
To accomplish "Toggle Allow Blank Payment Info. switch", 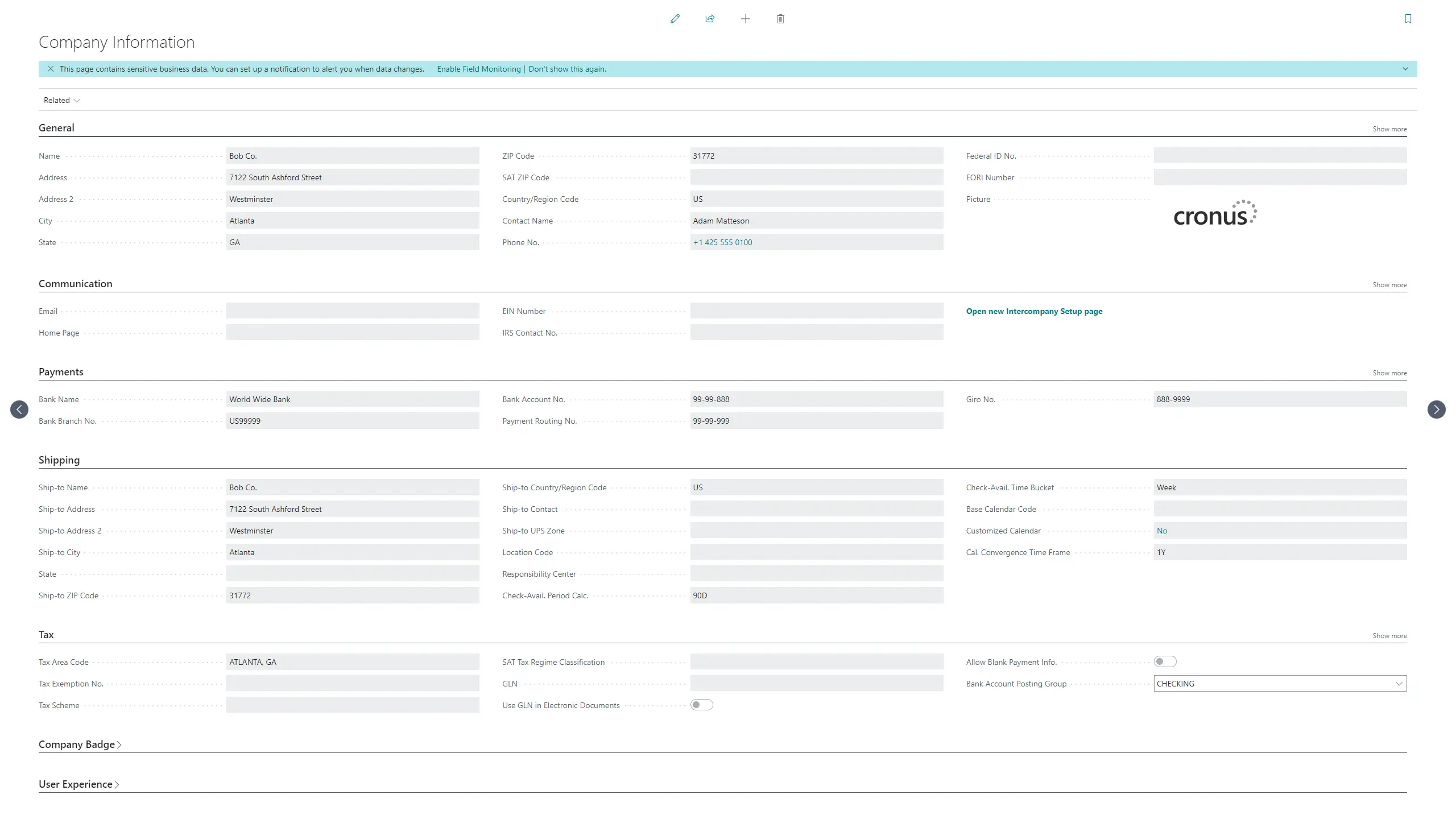I will pyautogui.click(x=1164, y=661).
